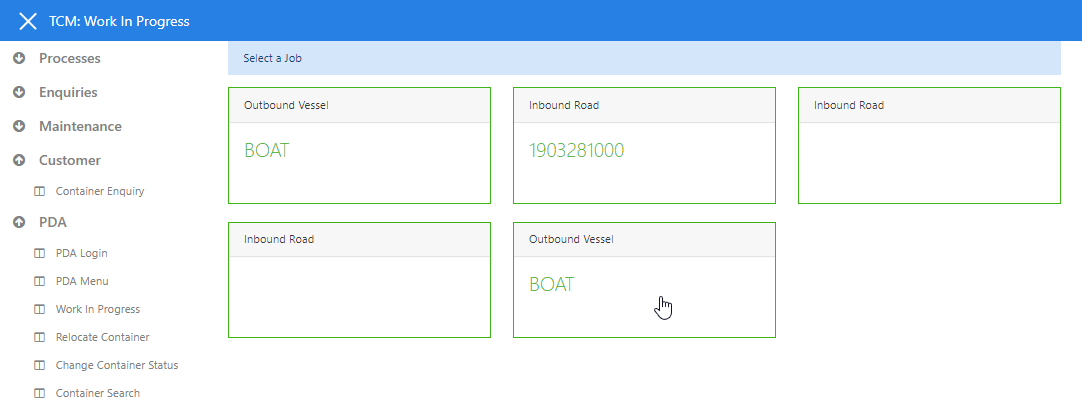
Task: Expand the Processes section
Action: (18, 59)
